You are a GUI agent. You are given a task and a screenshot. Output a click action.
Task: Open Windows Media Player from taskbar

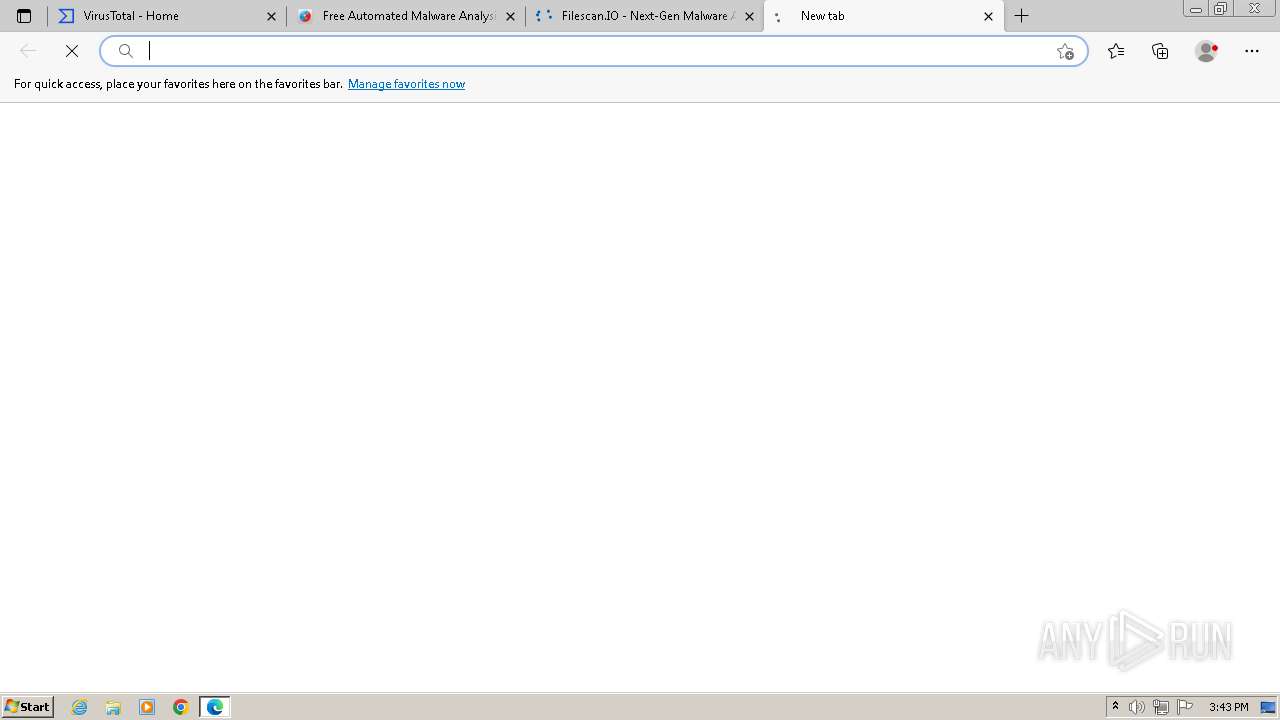(x=147, y=707)
